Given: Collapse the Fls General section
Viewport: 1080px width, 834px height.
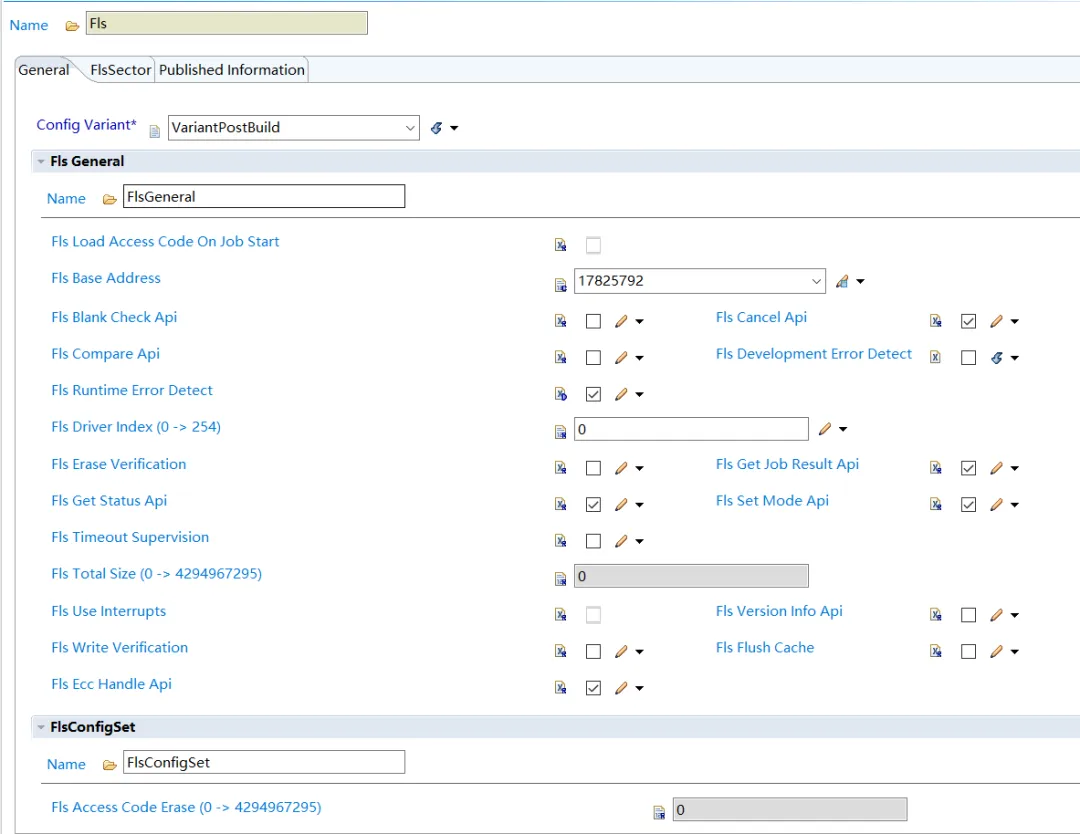Looking at the screenshot, I should point(41,161).
